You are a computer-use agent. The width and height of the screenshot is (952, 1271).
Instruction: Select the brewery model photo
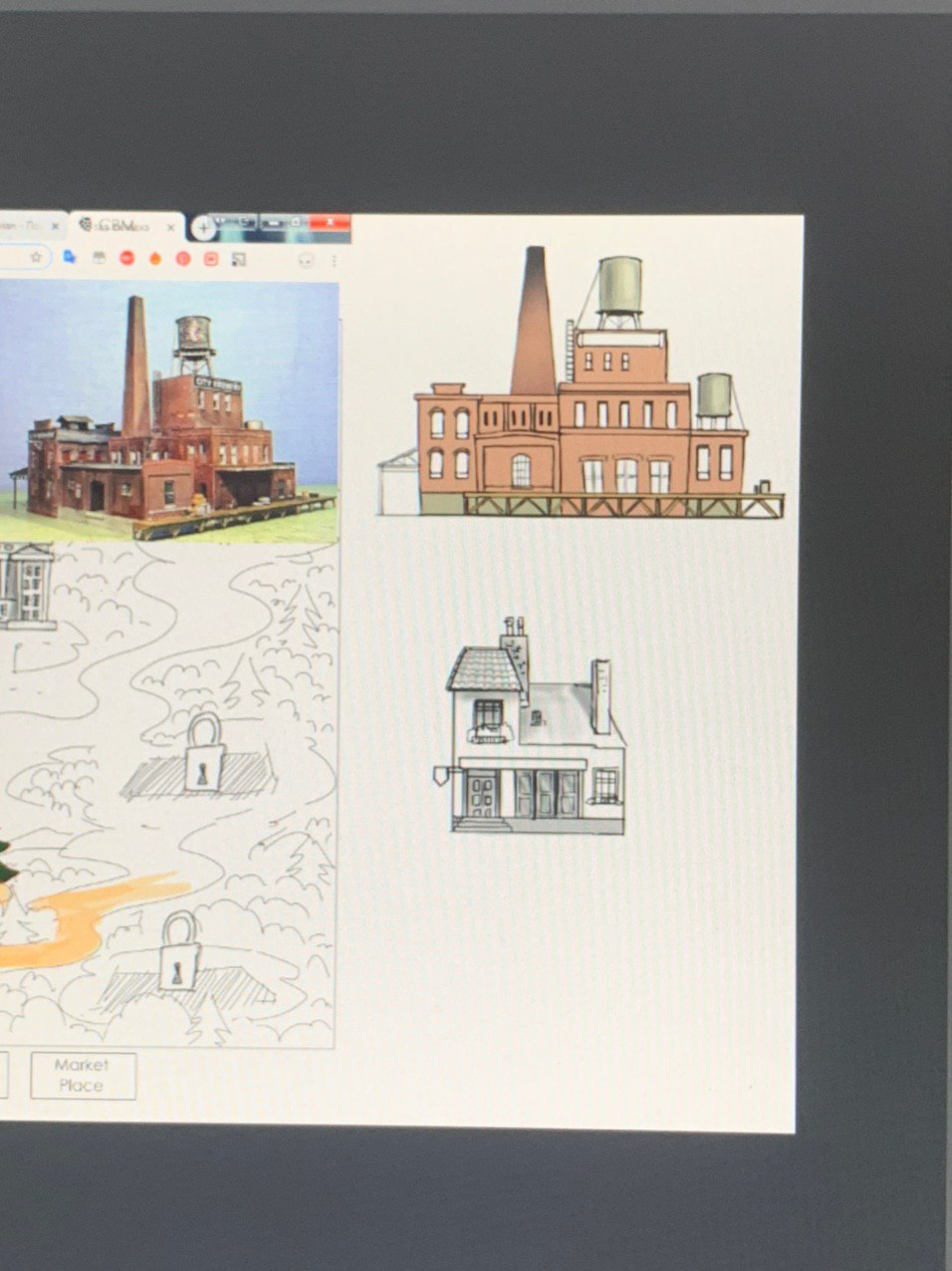tap(169, 411)
